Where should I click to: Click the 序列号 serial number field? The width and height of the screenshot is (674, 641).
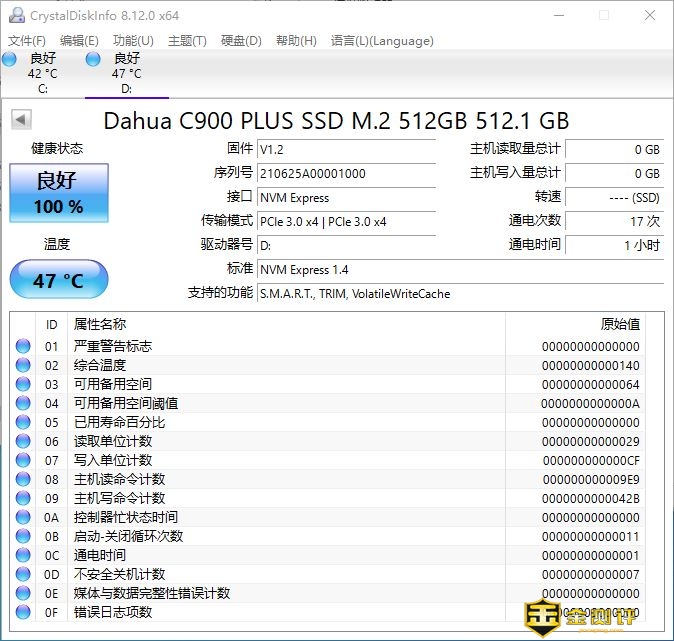pos(346,173)
